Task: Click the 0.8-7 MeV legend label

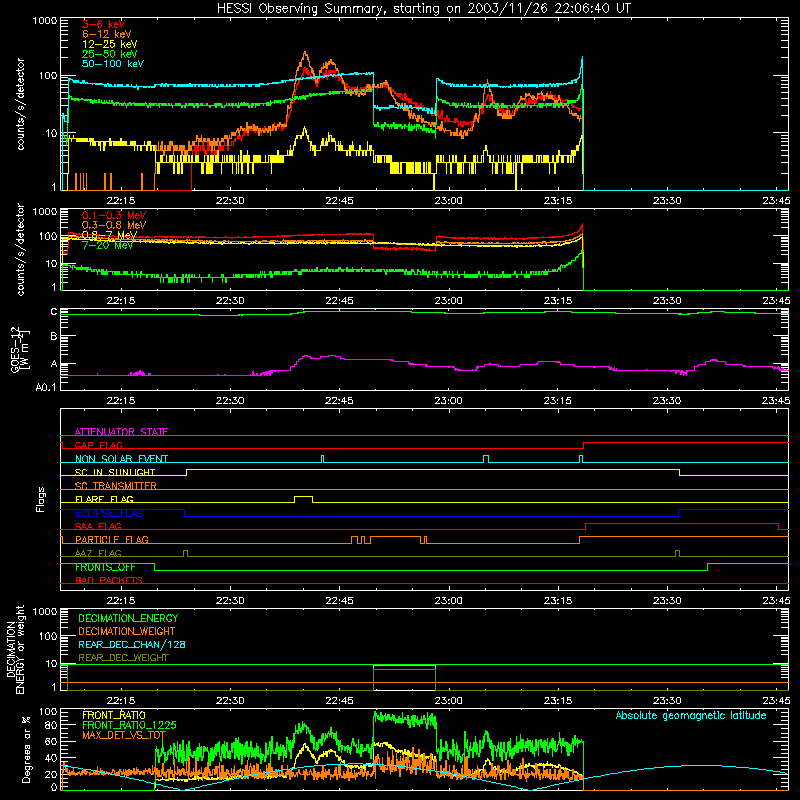Action: point(109,235)
